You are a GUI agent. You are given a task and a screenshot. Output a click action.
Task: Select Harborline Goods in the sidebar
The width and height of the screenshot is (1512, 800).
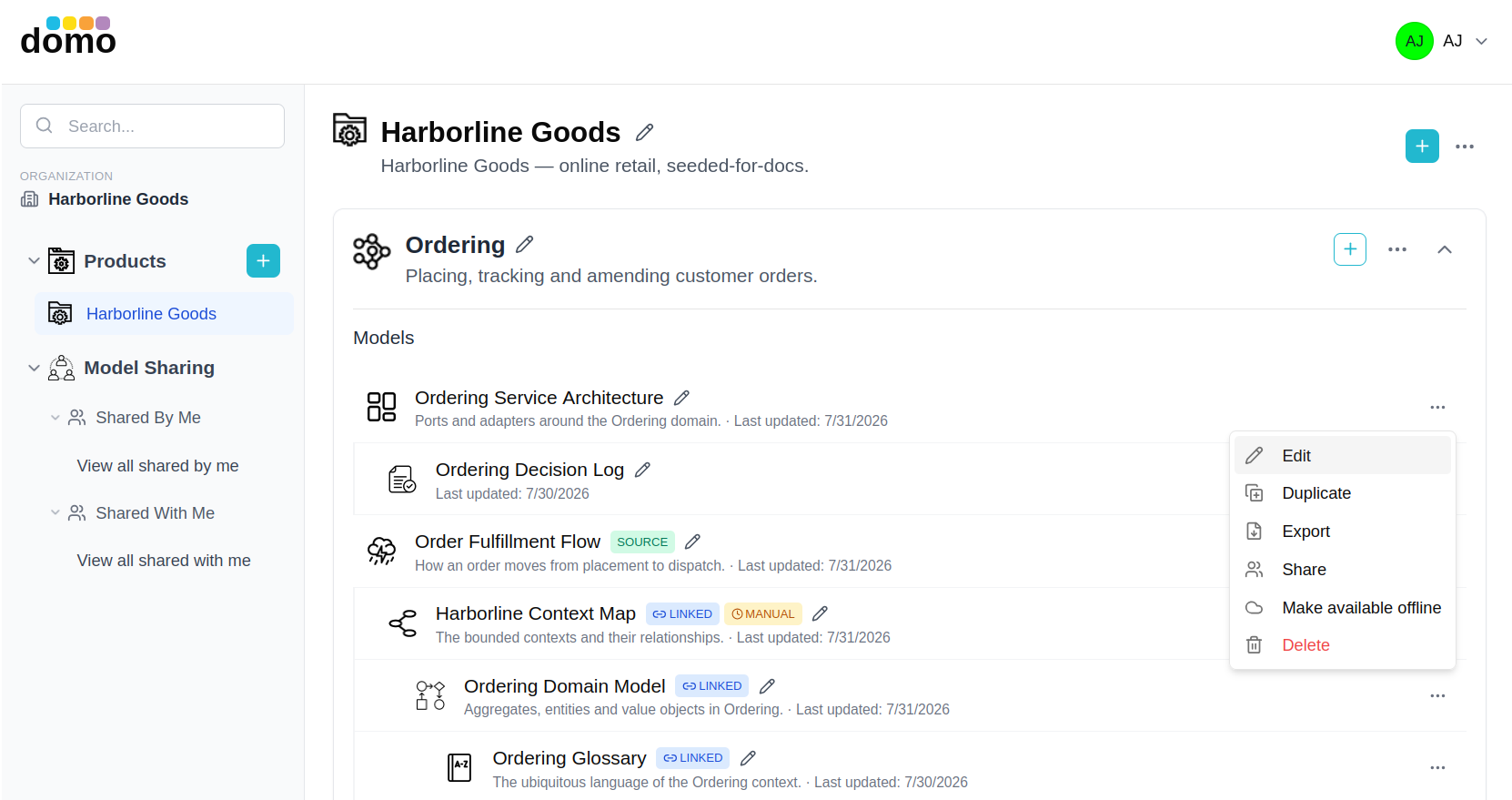pyautogui.click(x=164, y=314)
